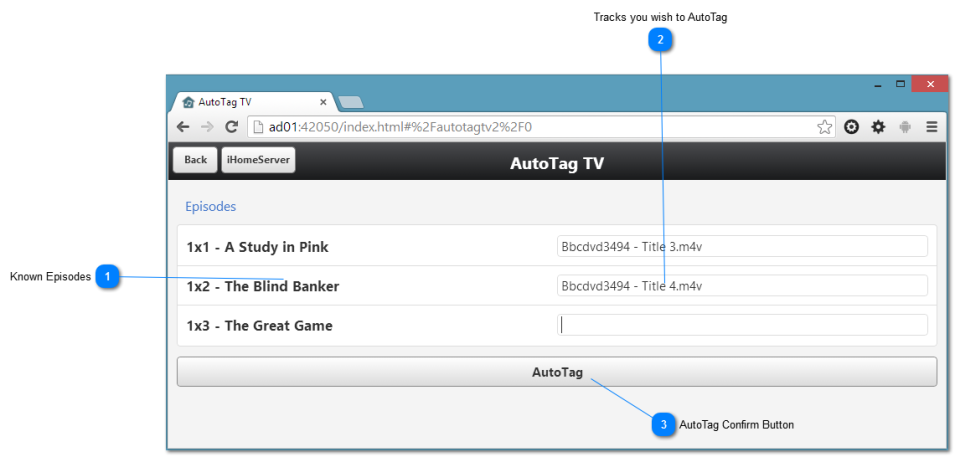Focus the track field for The Blind Banker
This screenshot has width=955, height=457.
[742, 286]
